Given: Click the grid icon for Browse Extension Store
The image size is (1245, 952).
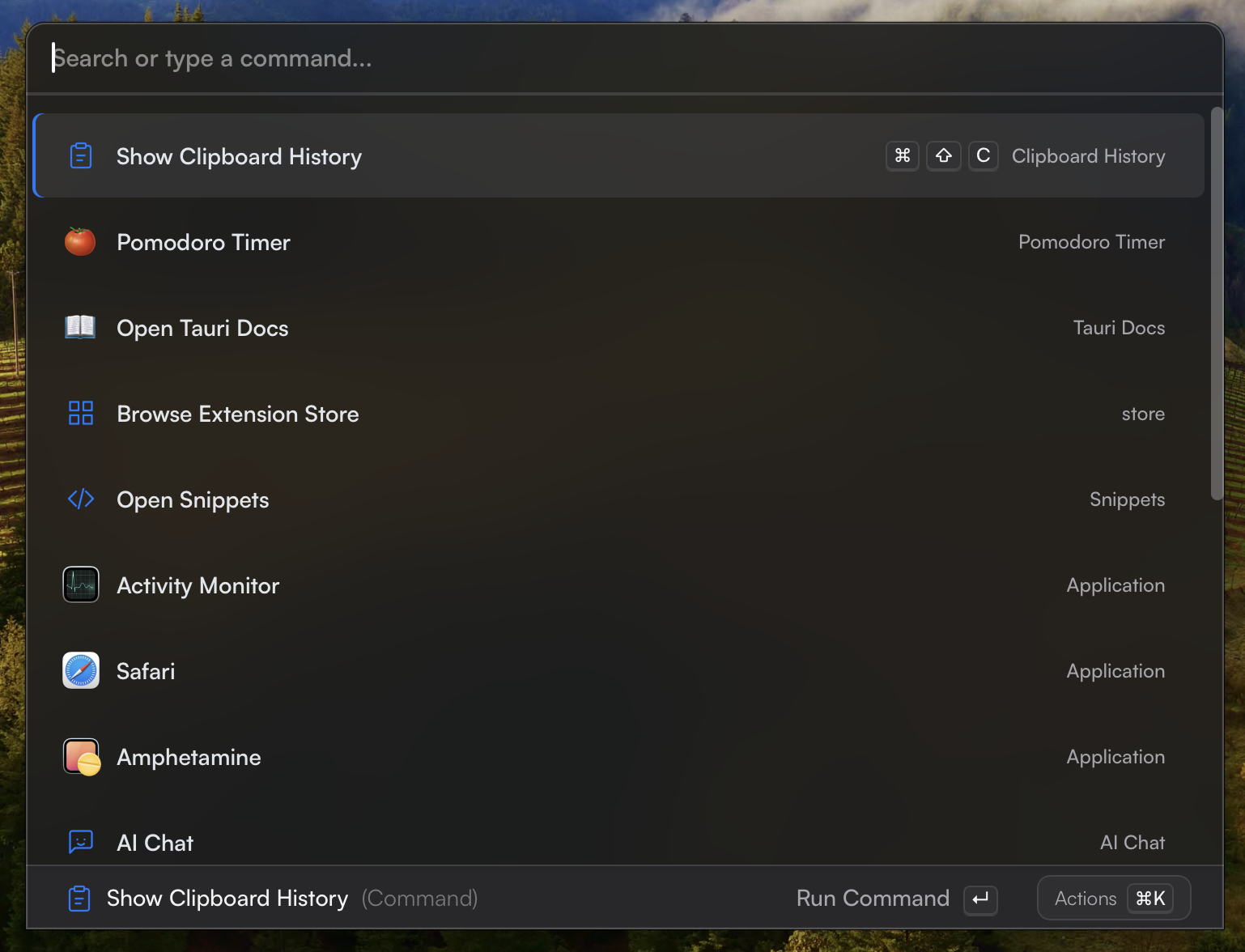Looking at the screenshot, I should (80, 413).
